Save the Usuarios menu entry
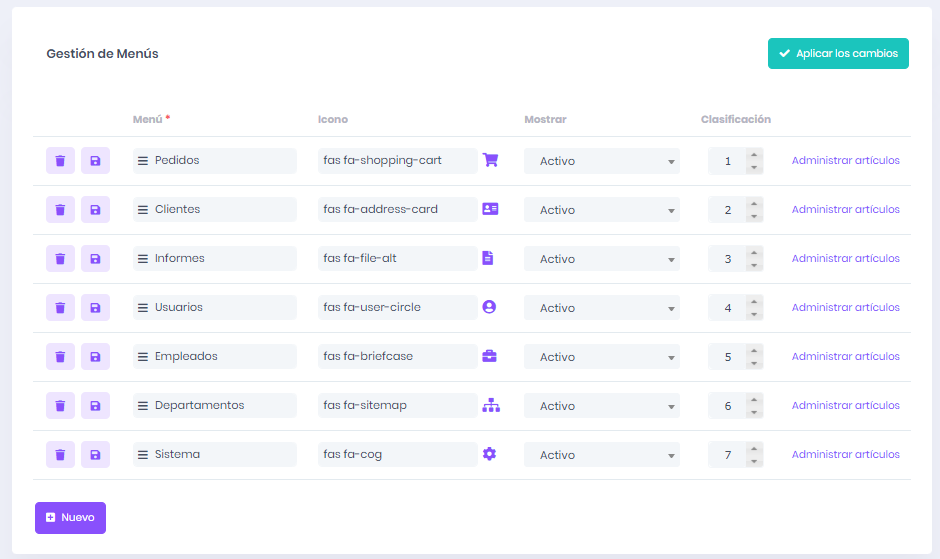Viewport: 940px width, 559px height. 95,308
